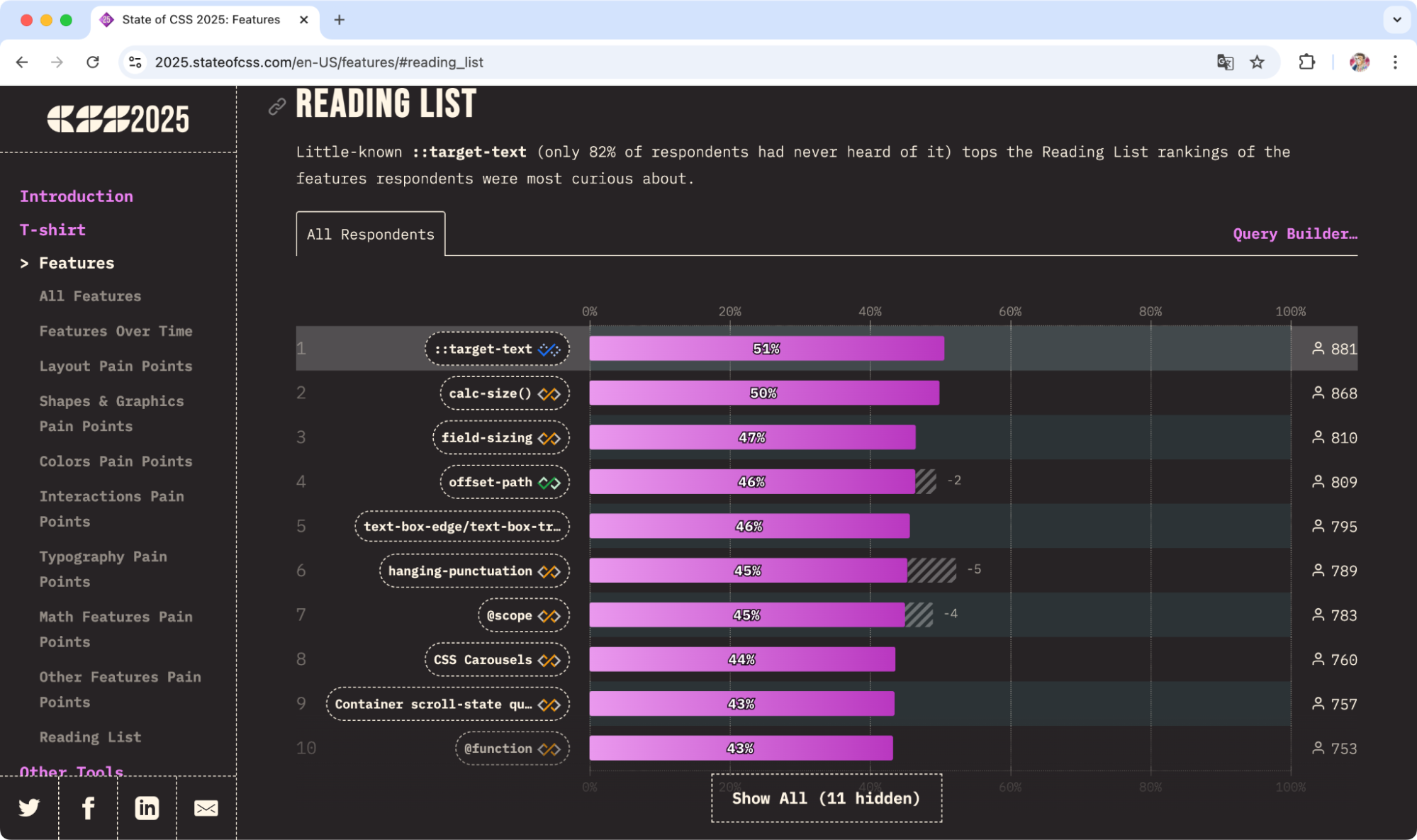This screenshot has width=1417, height=840.
Task: Open the Chrome three-dot menu
Action: pyautogui.click(x=1394, y=62)
